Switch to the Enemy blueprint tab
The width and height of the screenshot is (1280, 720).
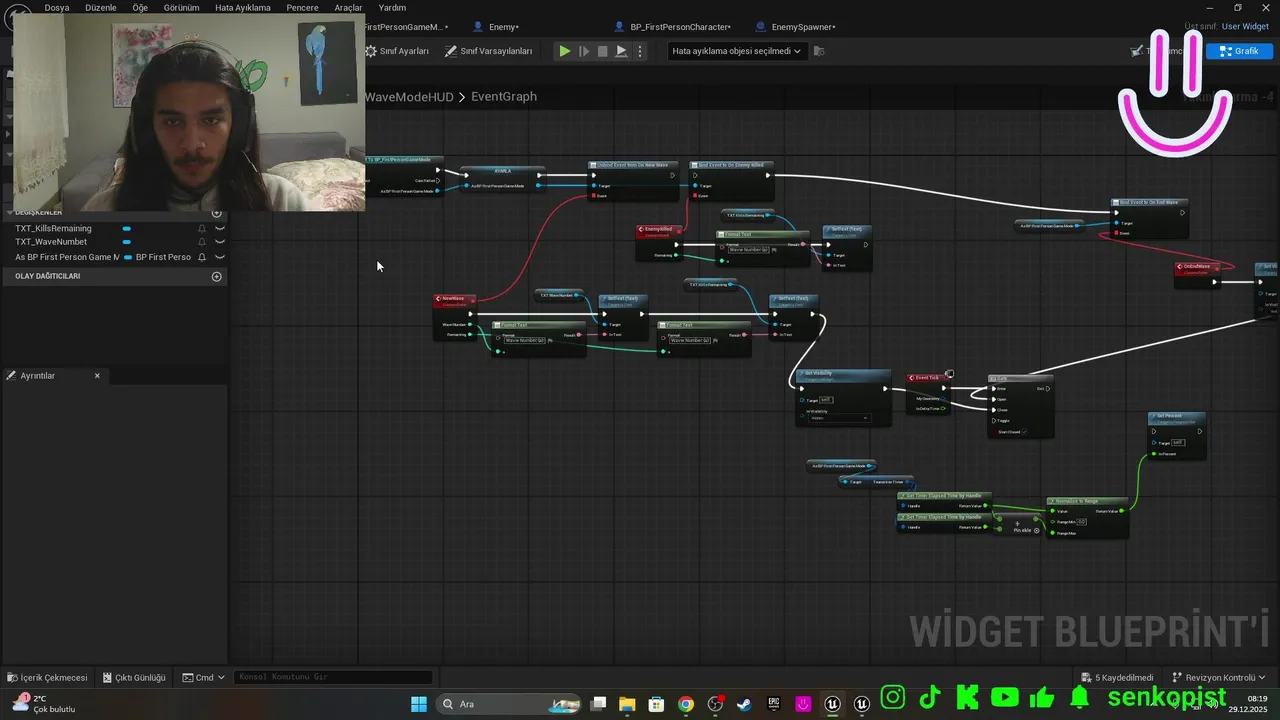tap(498, 27)
